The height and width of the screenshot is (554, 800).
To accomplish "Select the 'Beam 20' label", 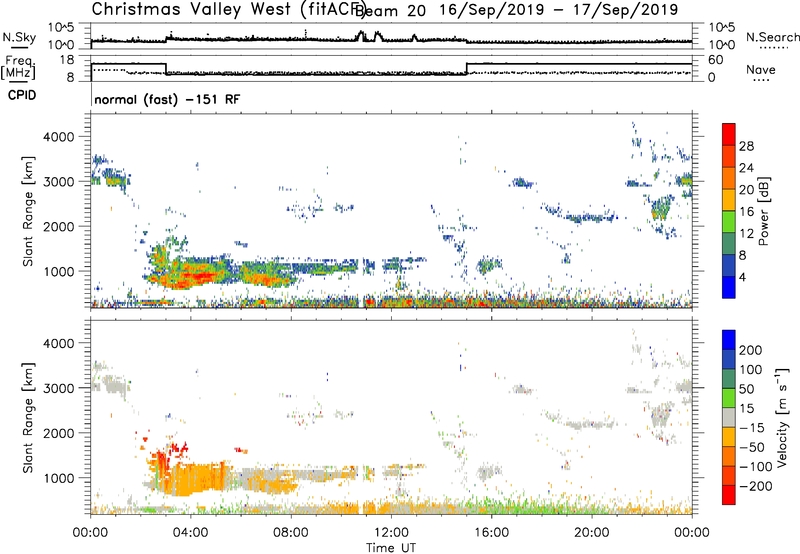I will coord(390,10).
